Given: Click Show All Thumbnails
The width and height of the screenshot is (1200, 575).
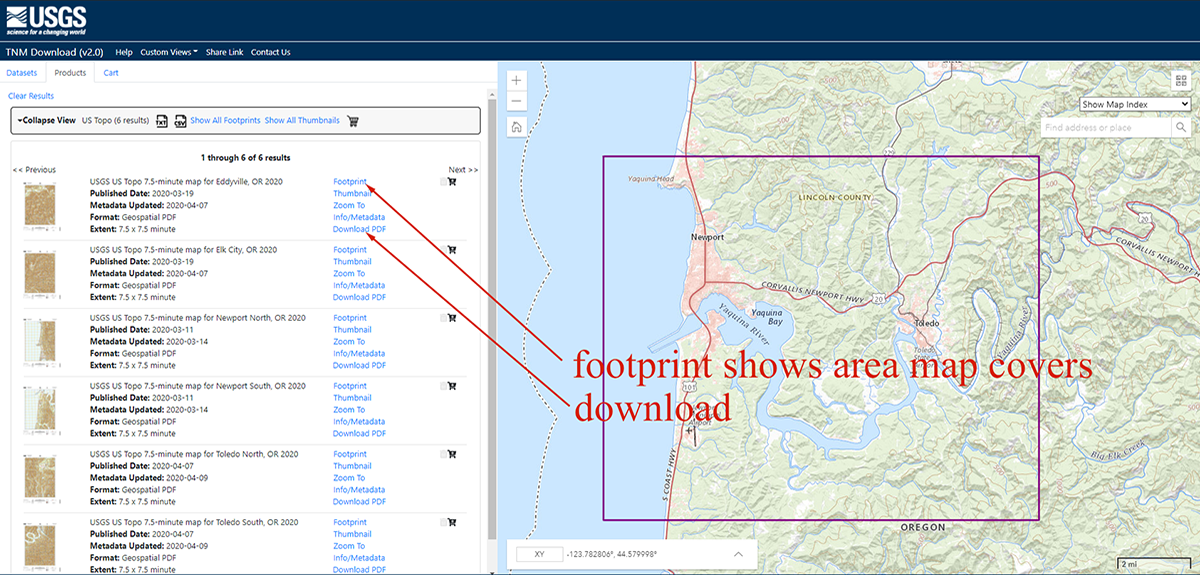Looking at the screenshot, I should point(302,120).
